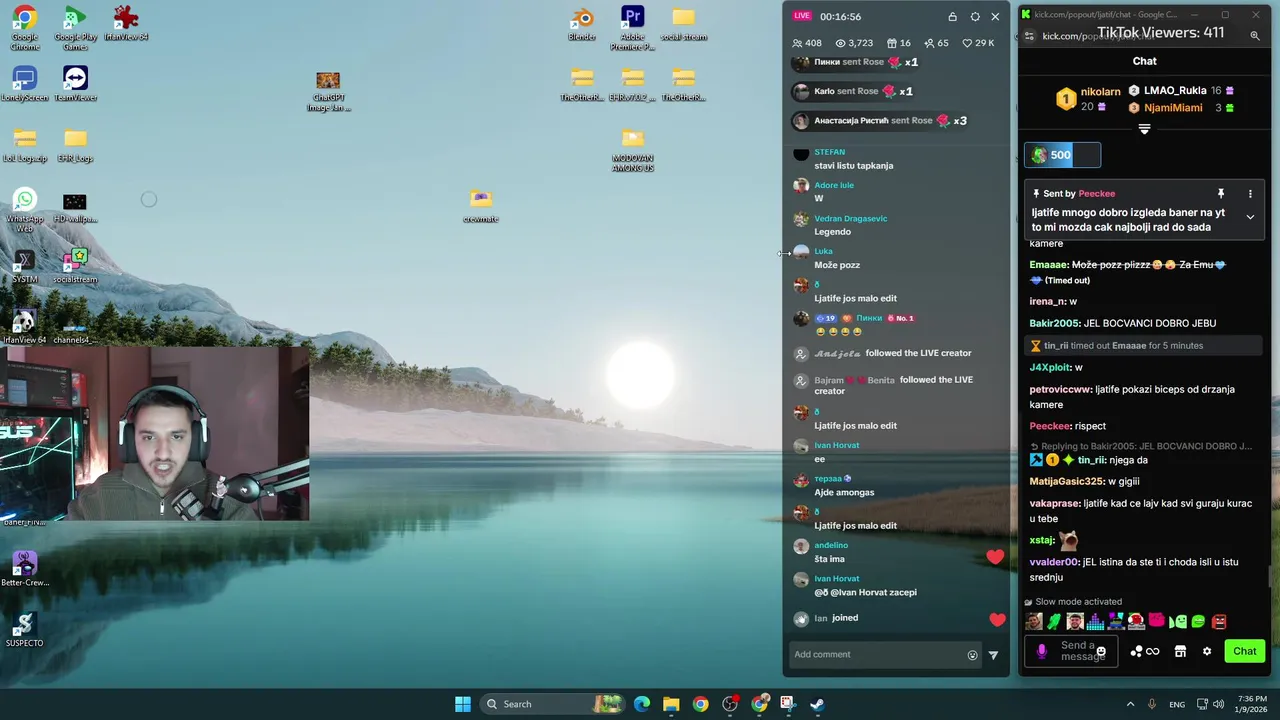This screenshot has width=1280, height=720.
Task: Select the Blender desktop shortcut
Action: click(x=582, y=24)
